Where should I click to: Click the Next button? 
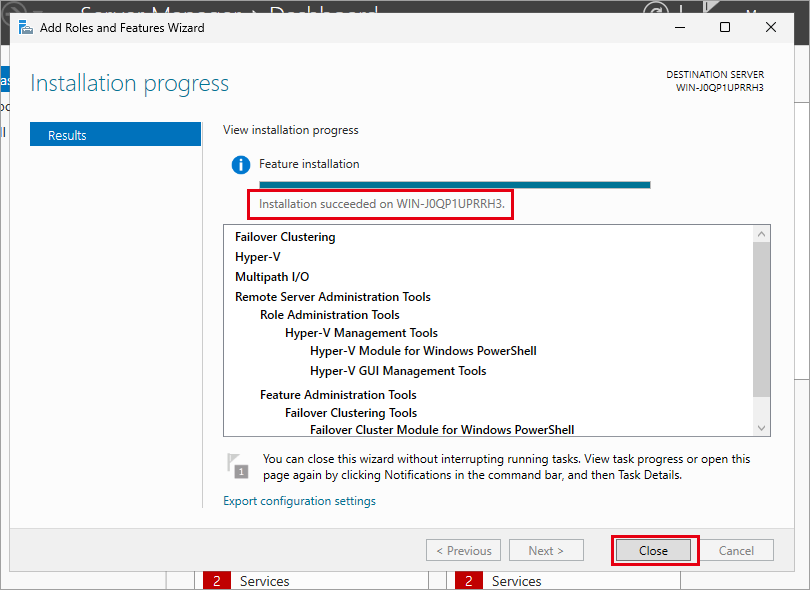[x=546, y=550]
